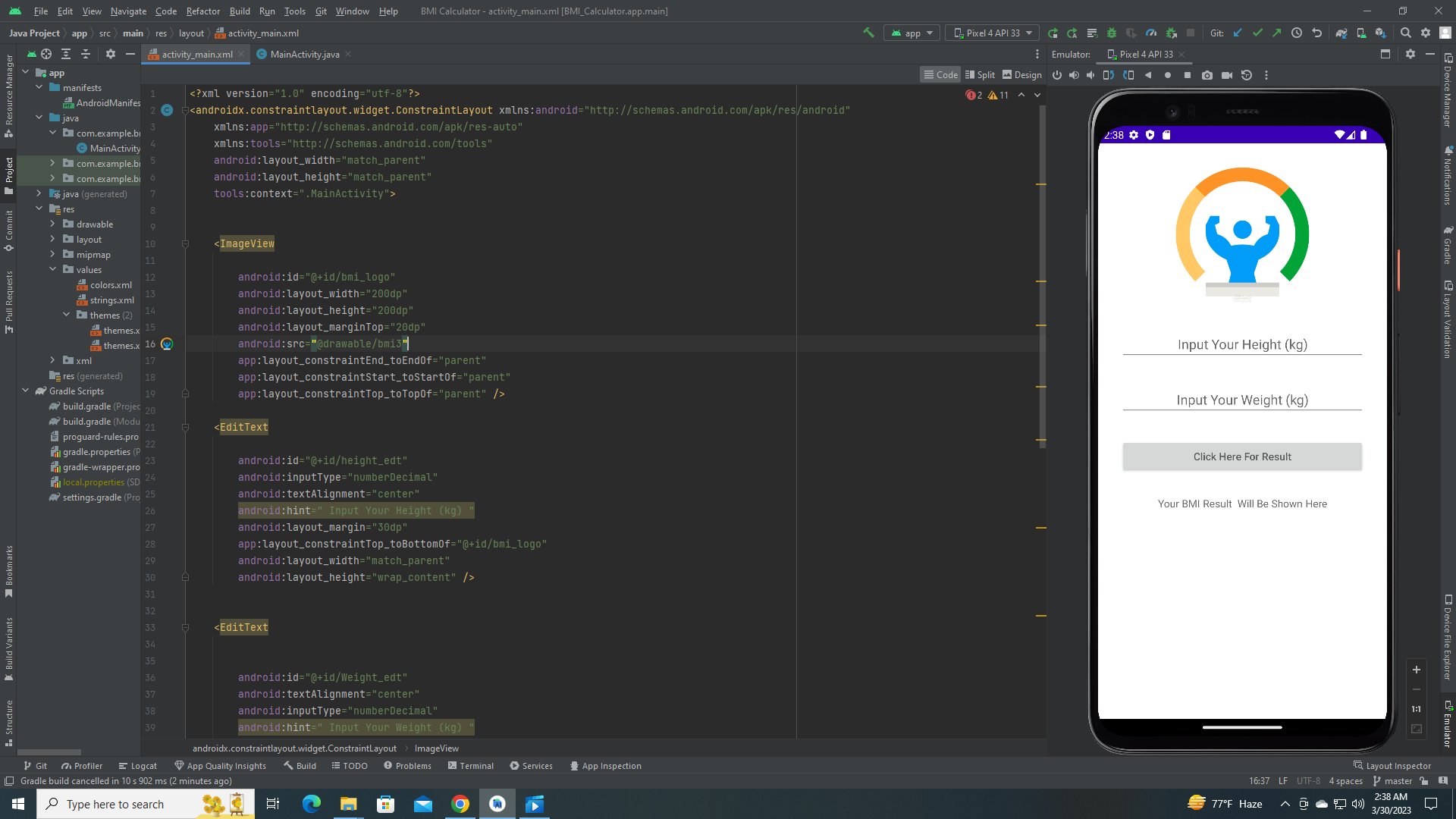Open Search Everywhere magnifier icon

click(1405, 33)
